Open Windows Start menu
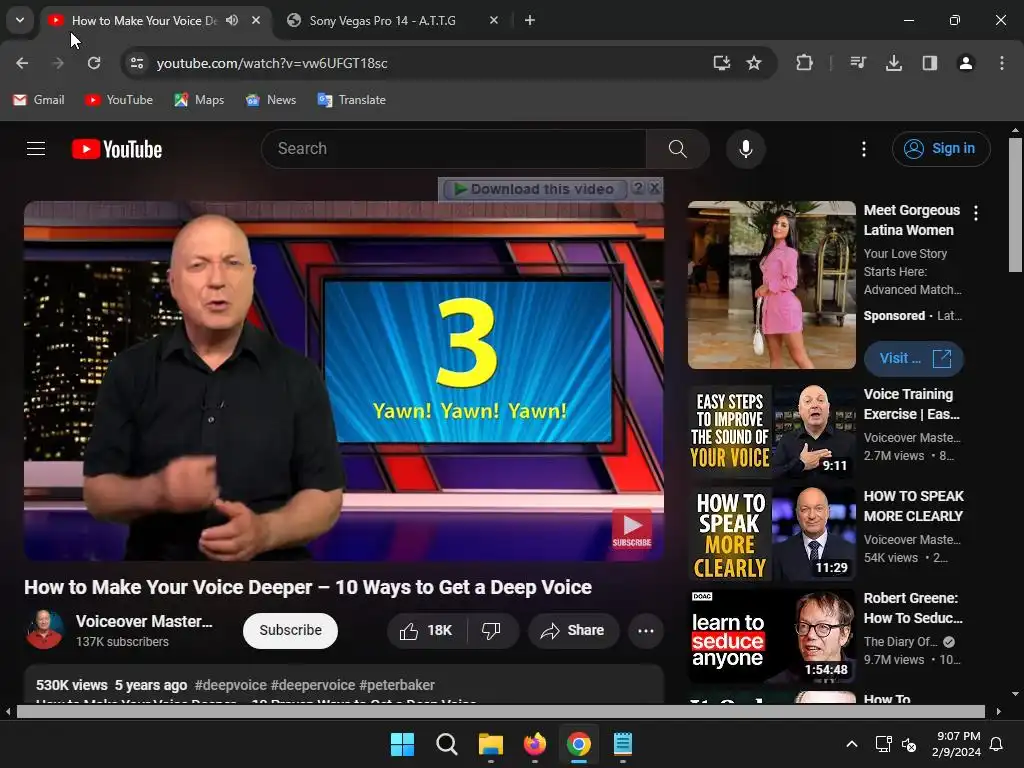This screenshot has height=768, width=1024. pos(402,744)
